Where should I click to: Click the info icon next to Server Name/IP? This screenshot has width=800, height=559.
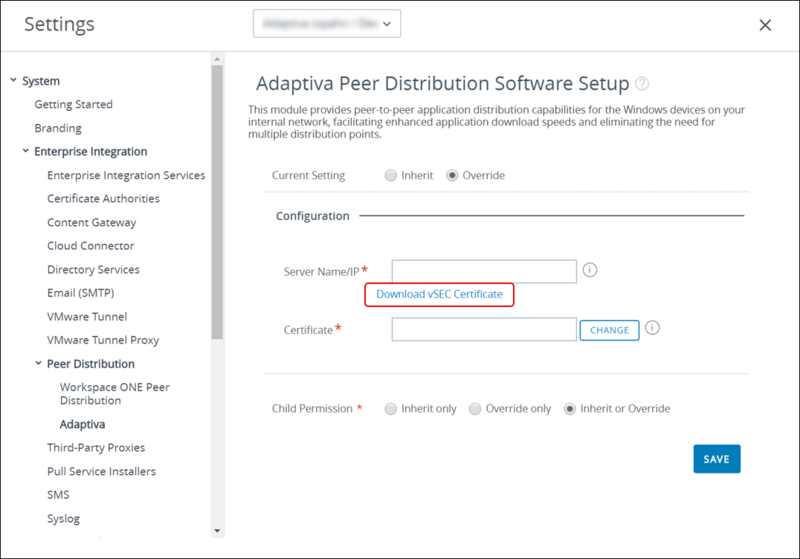pyautogui.click(x=590, y=270)
